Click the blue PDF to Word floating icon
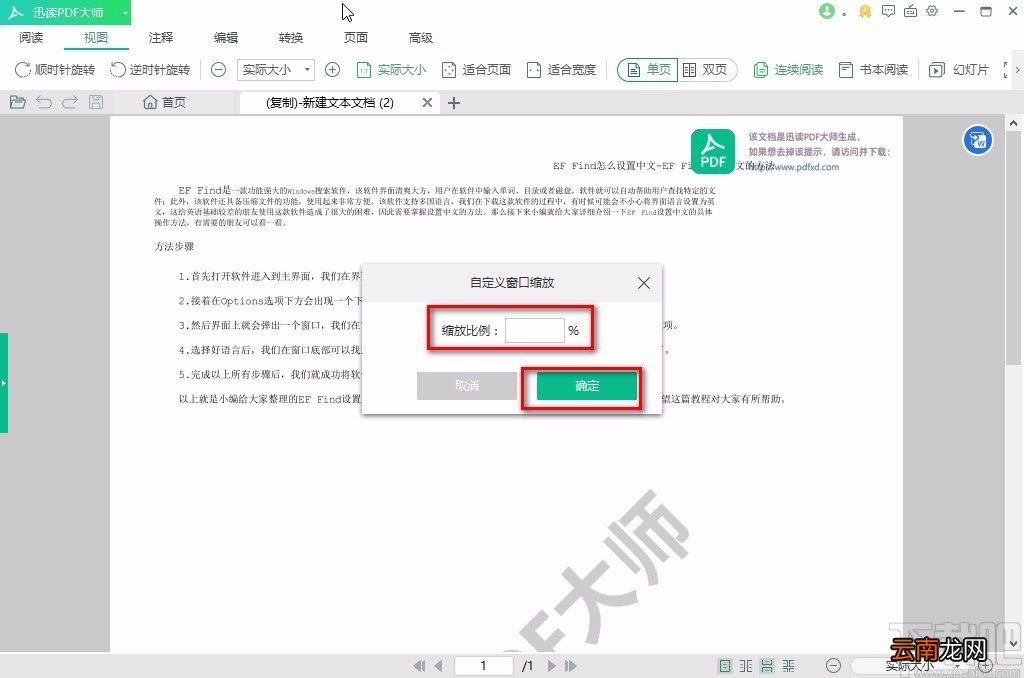Viewport: 1024px width, 678px height. pos(978,140)
